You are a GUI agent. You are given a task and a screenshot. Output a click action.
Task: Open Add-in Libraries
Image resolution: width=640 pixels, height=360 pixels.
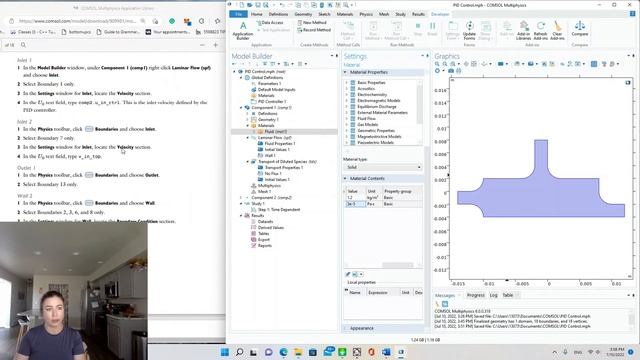point(523,31)
